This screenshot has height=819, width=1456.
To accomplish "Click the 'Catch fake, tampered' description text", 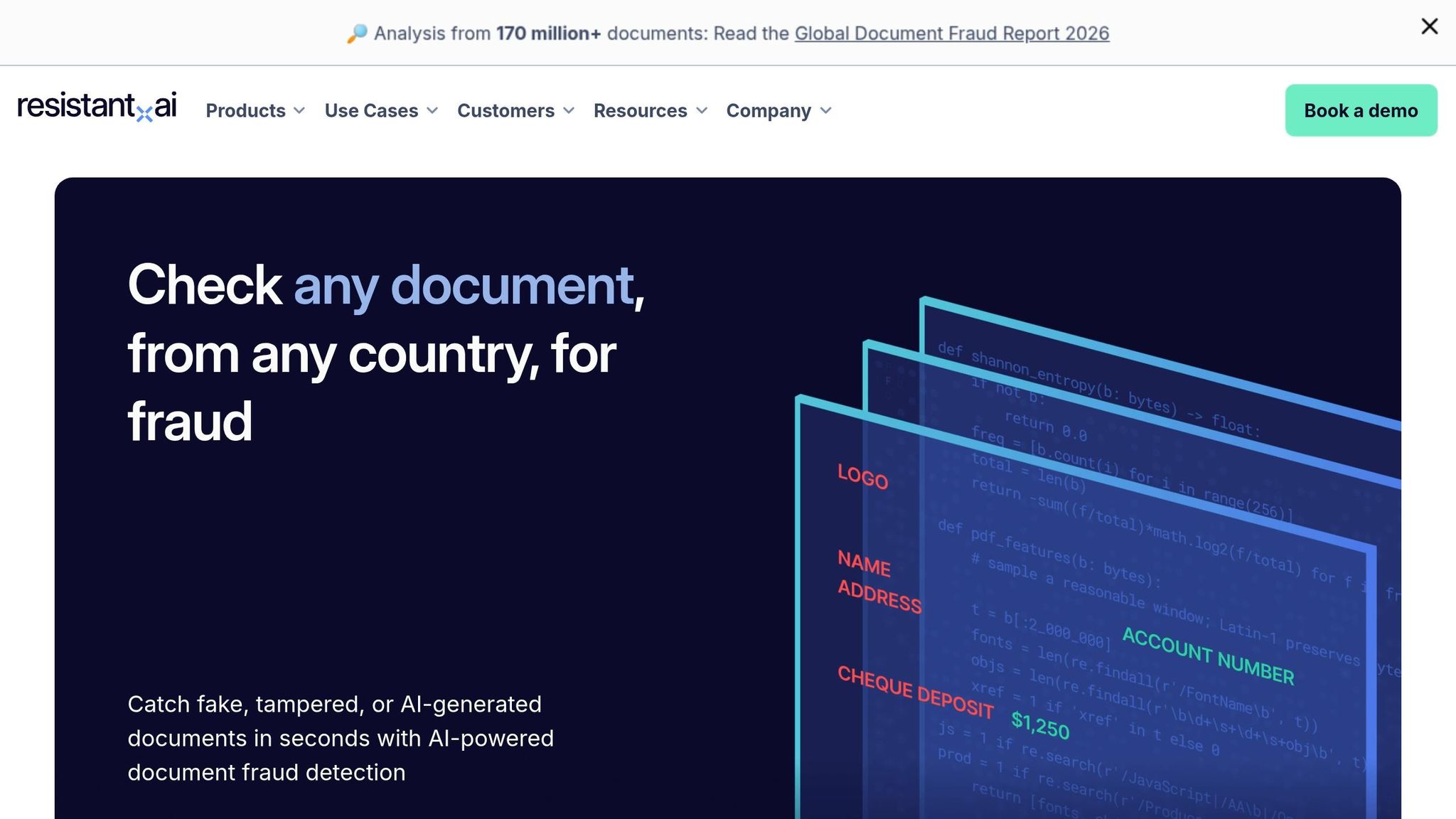I will pyautogui.click(x=341, y=738).
